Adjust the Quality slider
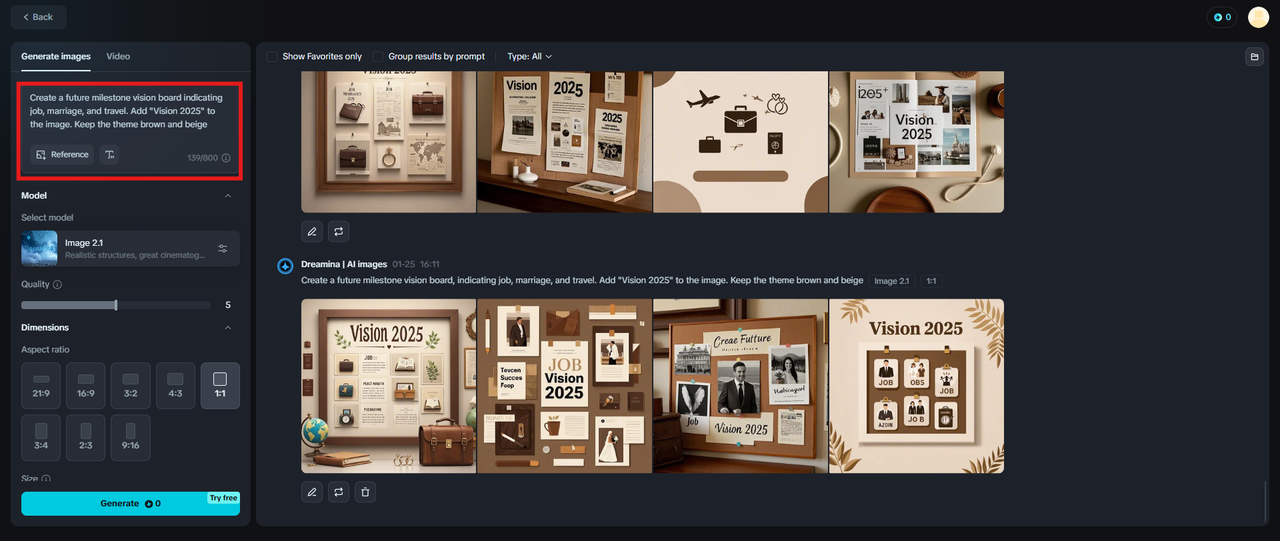This screenshot has width=1280, height=541. [x=115, y=305]
